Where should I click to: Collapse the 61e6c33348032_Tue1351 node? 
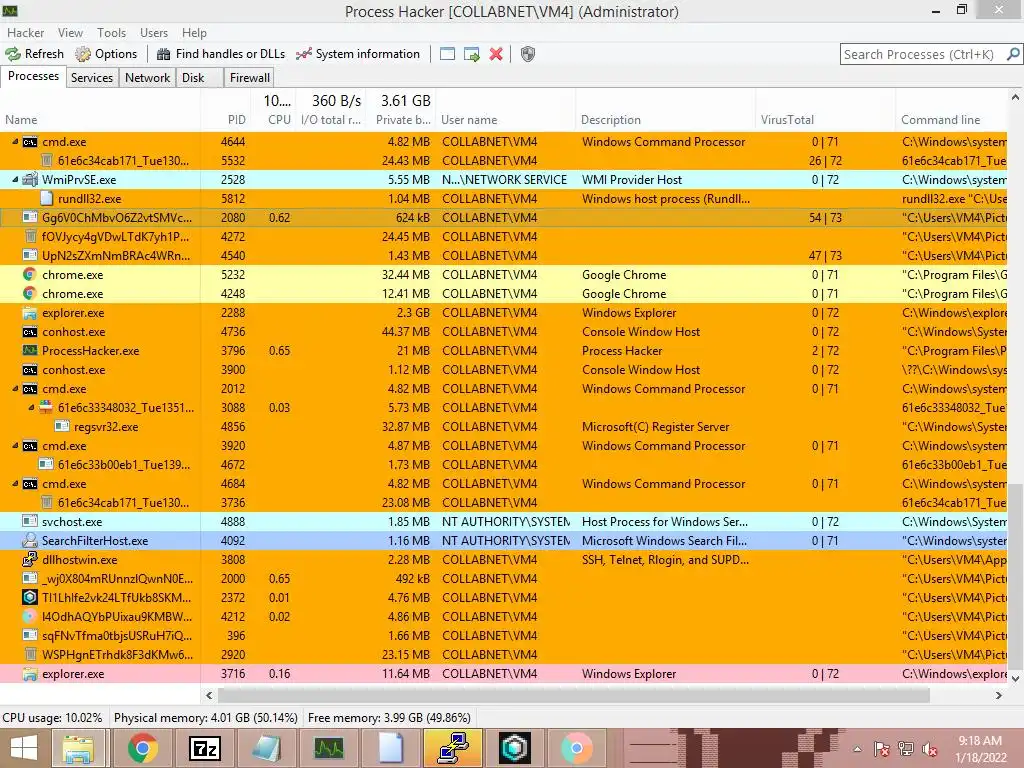[31, 408]
